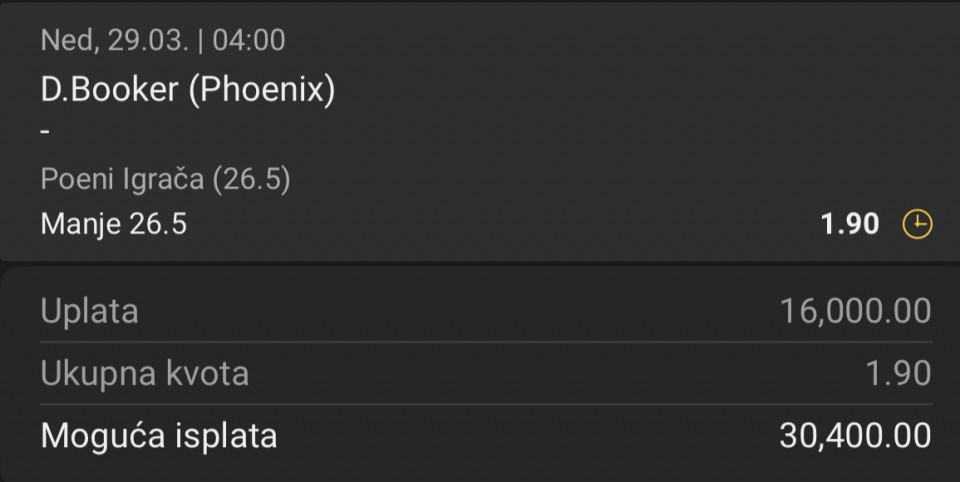Select the Manje 26.5 pick
The image size is (960, 482).
tap(113, 224)
